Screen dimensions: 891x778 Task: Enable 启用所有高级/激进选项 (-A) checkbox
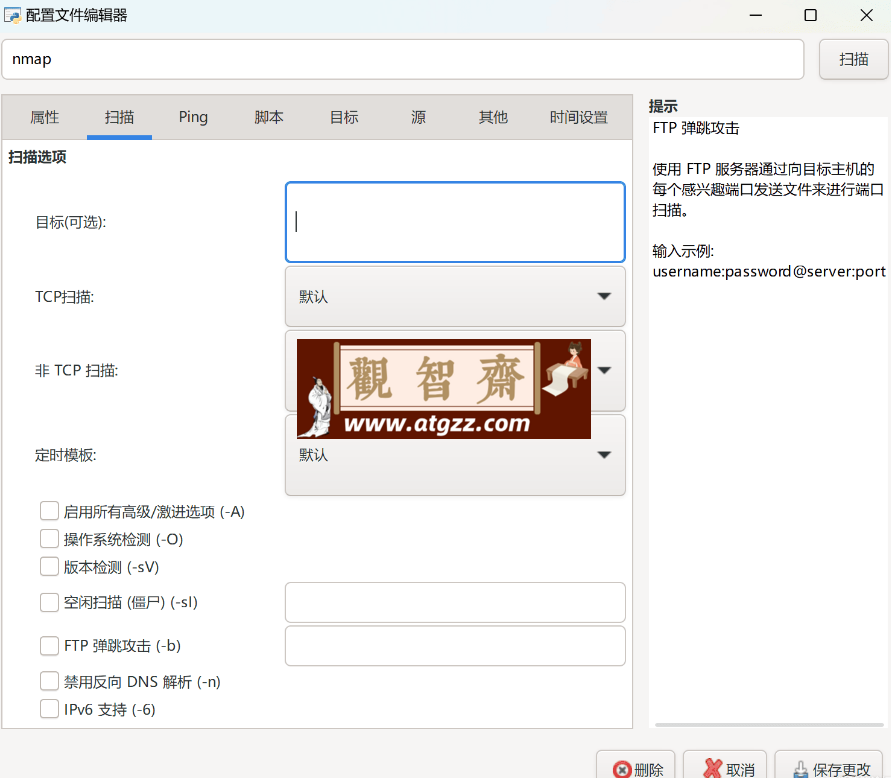[49, 511]
